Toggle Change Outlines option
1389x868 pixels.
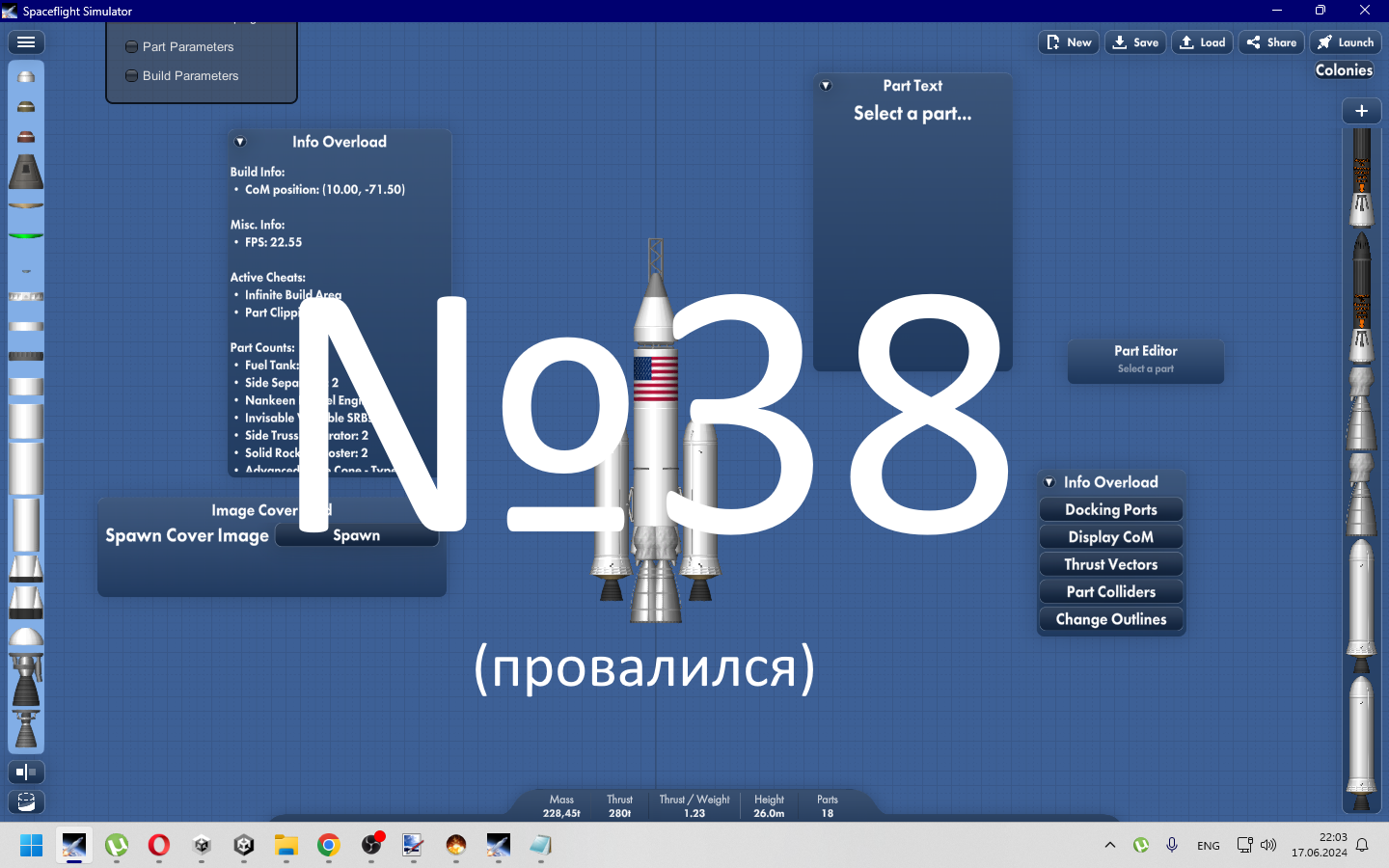pos(1111,619)
